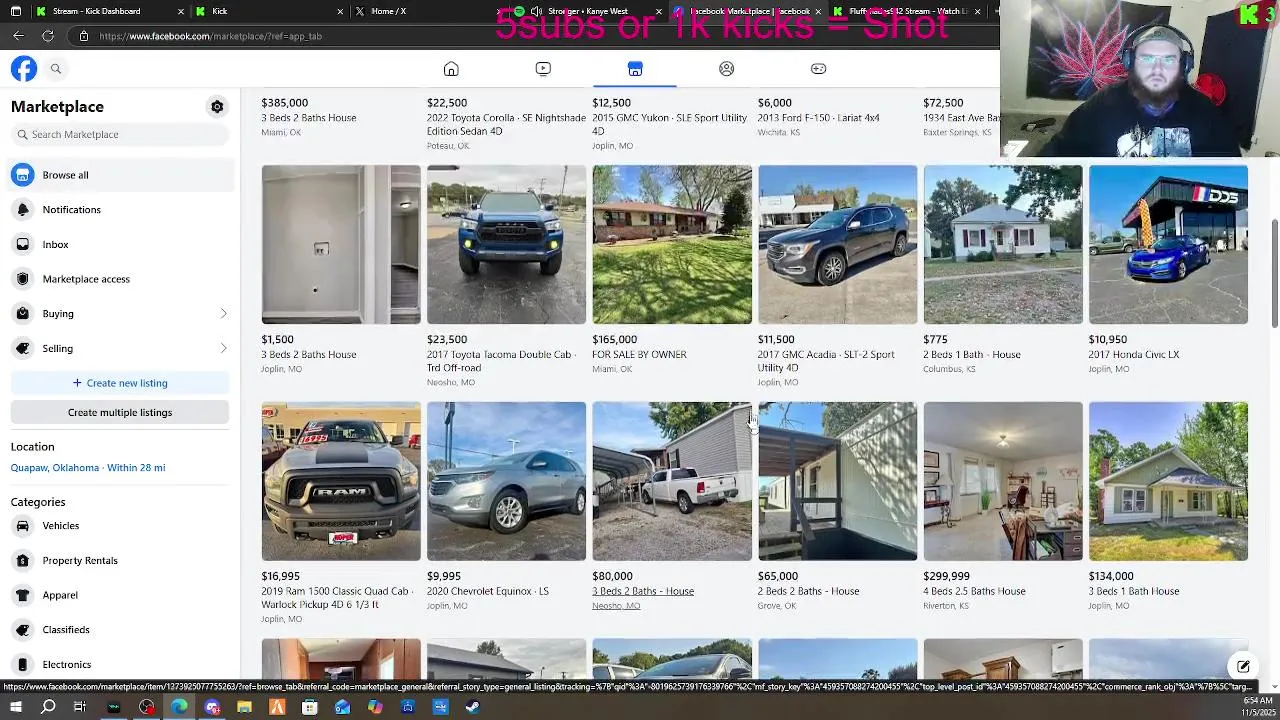Viewport: 1280px width, 720px height.
Task: Switch to Stream - Kick Dashboard tab
Action: [109, 11]
